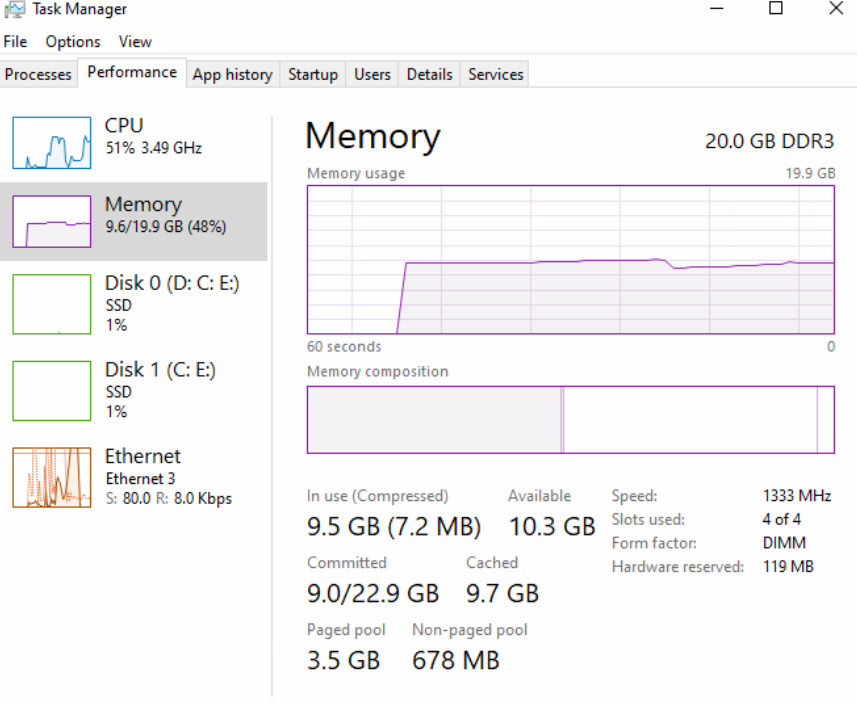Screen dimensions: 857x703
Task: Select the CPU usage mini graph thumbnail
Action: [x=52, y=142]
